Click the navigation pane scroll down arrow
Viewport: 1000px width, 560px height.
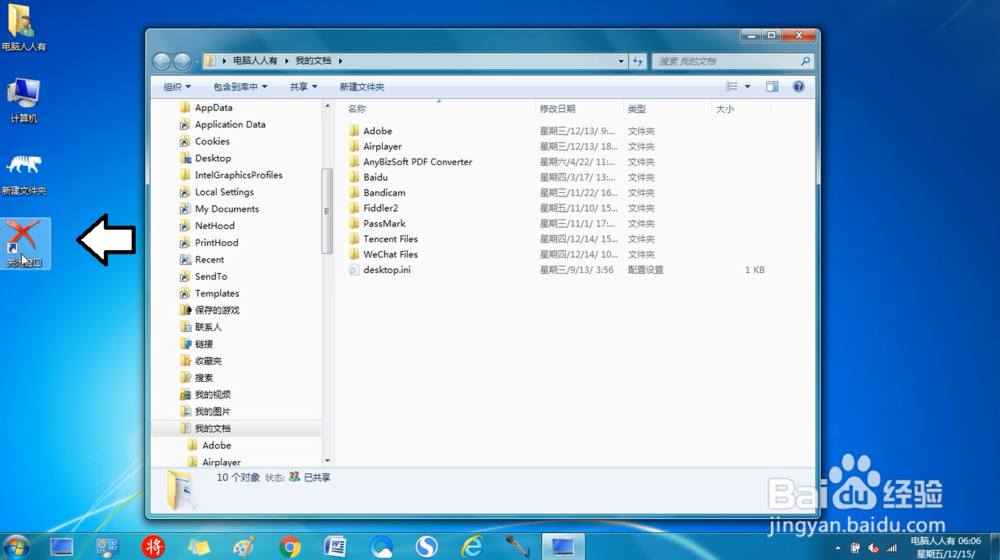point(327,461)
